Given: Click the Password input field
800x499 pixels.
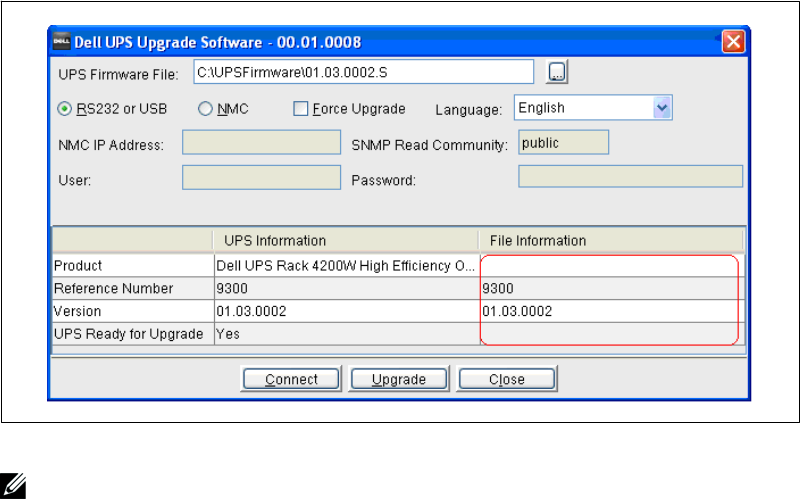Looking at the screenshot, I should (630, 177).
